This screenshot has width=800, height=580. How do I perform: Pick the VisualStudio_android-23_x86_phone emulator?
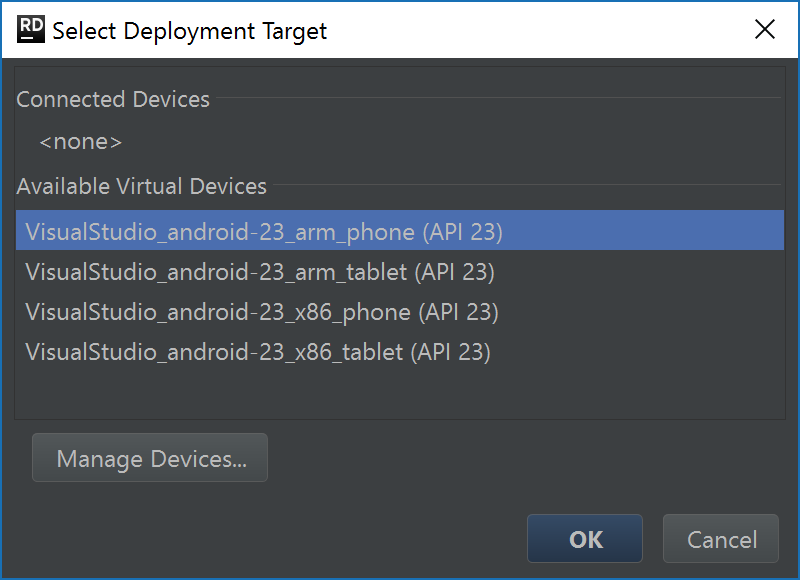(399, 311)
